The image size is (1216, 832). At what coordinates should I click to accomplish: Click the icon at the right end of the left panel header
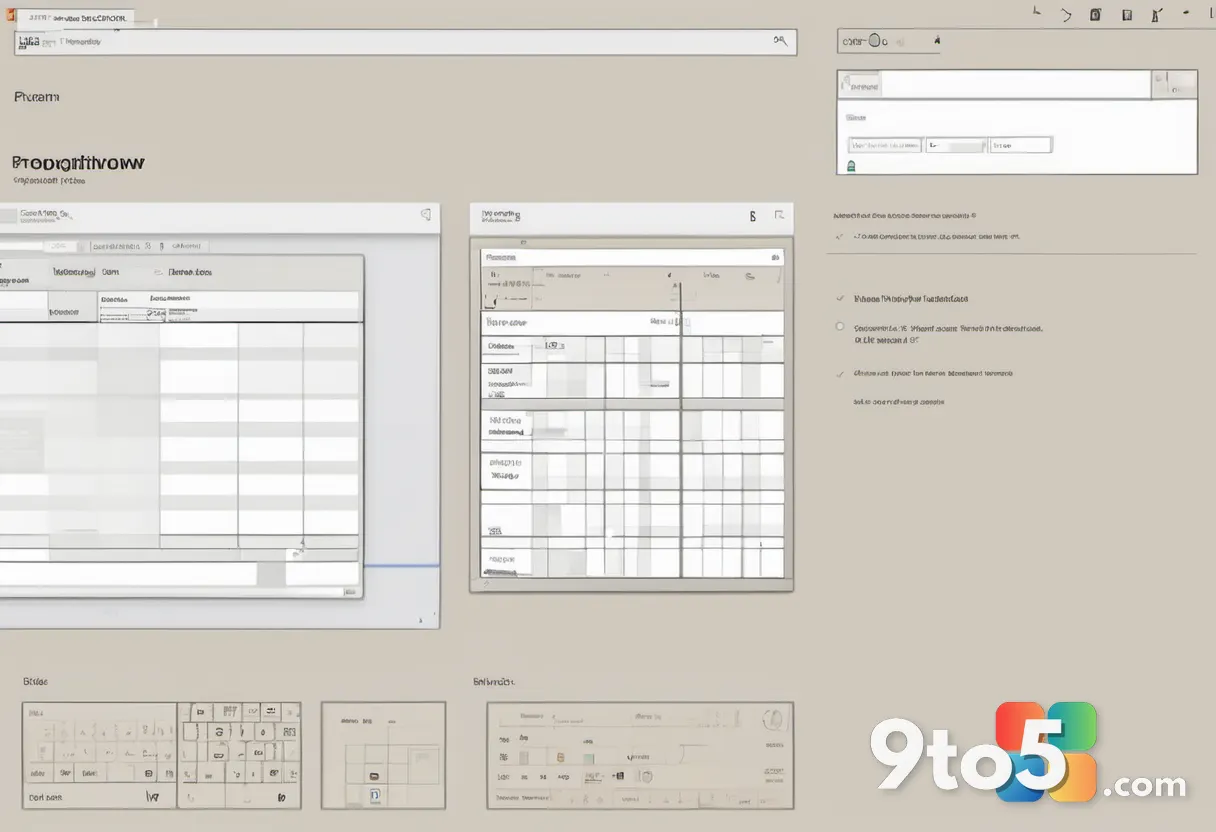[x=425, y=214]
